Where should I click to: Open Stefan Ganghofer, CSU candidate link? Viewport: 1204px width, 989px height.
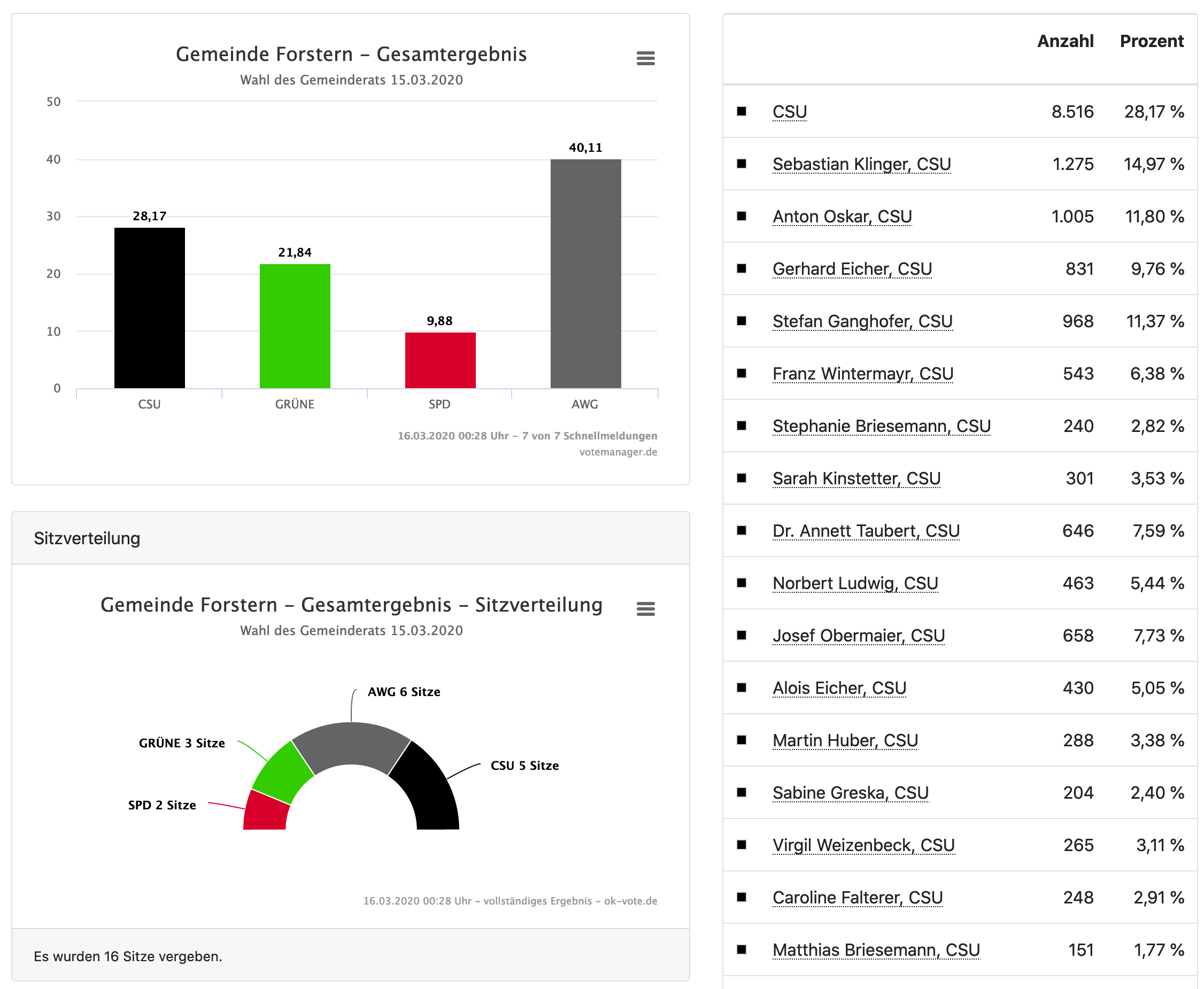pyautogui.click(x=862, y=321)
